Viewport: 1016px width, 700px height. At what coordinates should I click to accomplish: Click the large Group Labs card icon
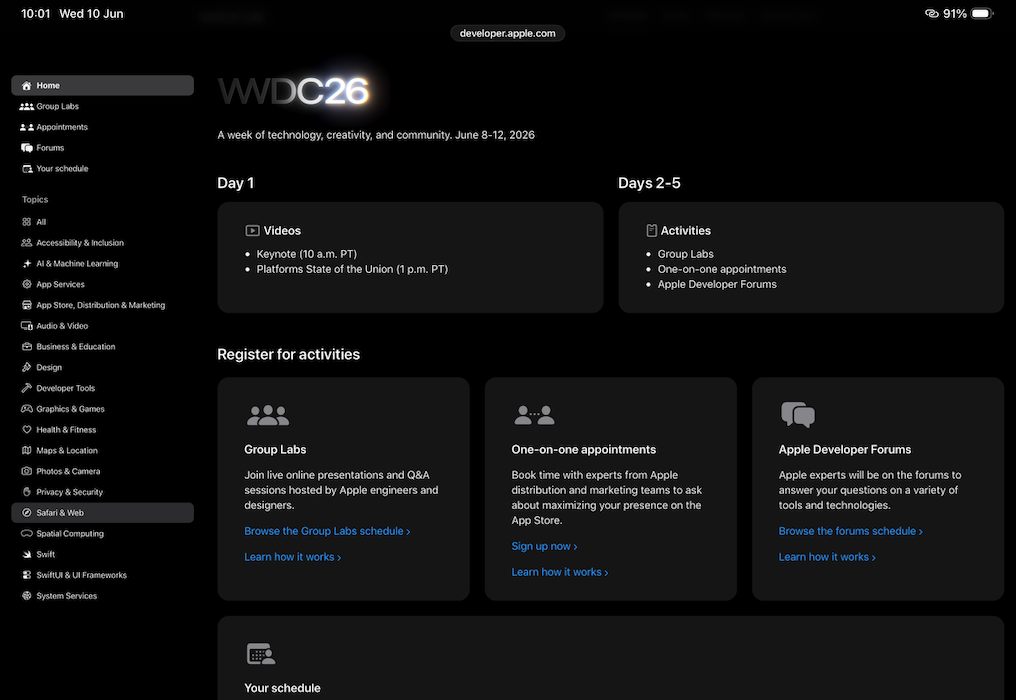(268, 415)
